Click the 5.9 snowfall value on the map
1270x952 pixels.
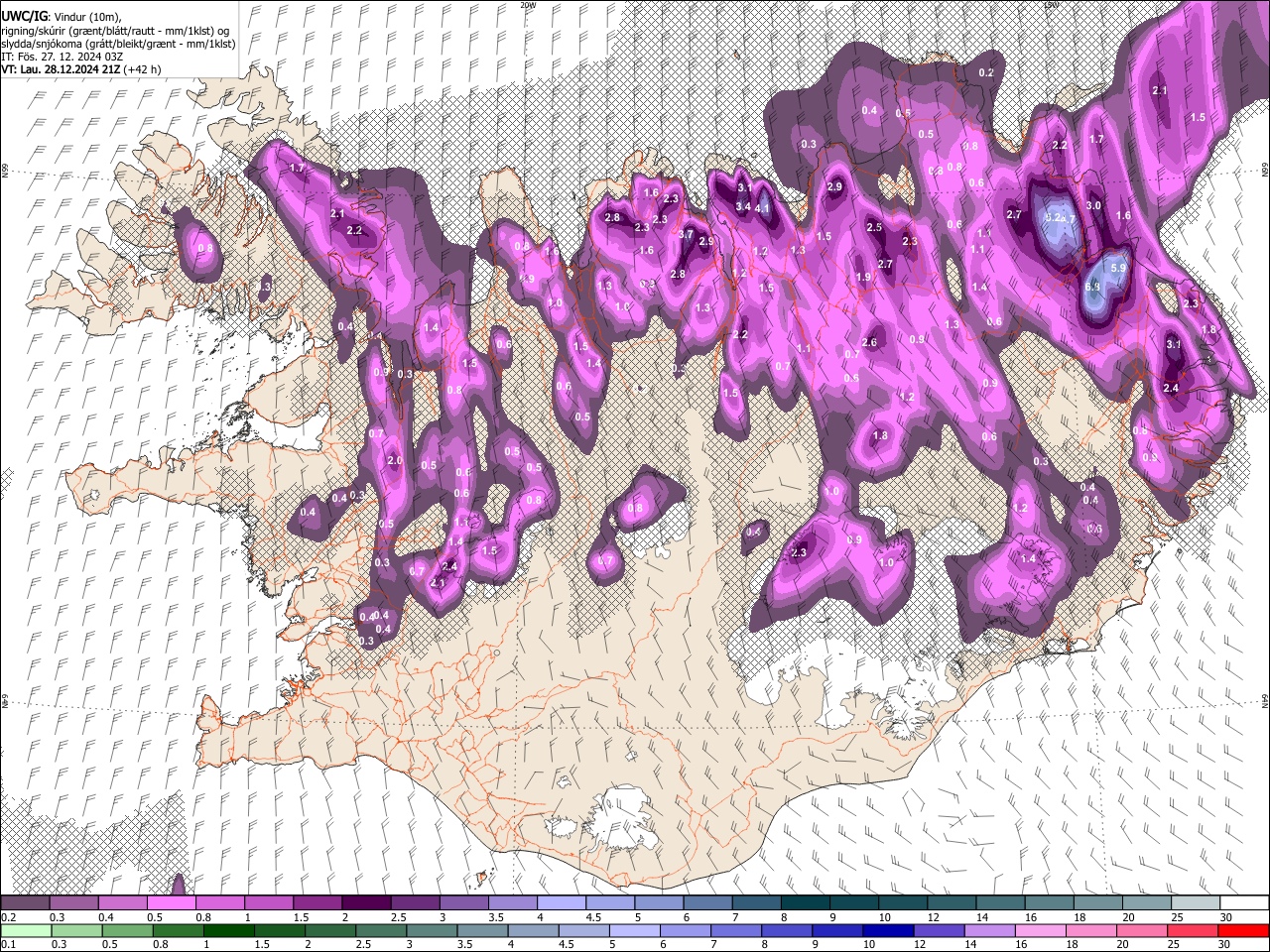coord(1119,268)
